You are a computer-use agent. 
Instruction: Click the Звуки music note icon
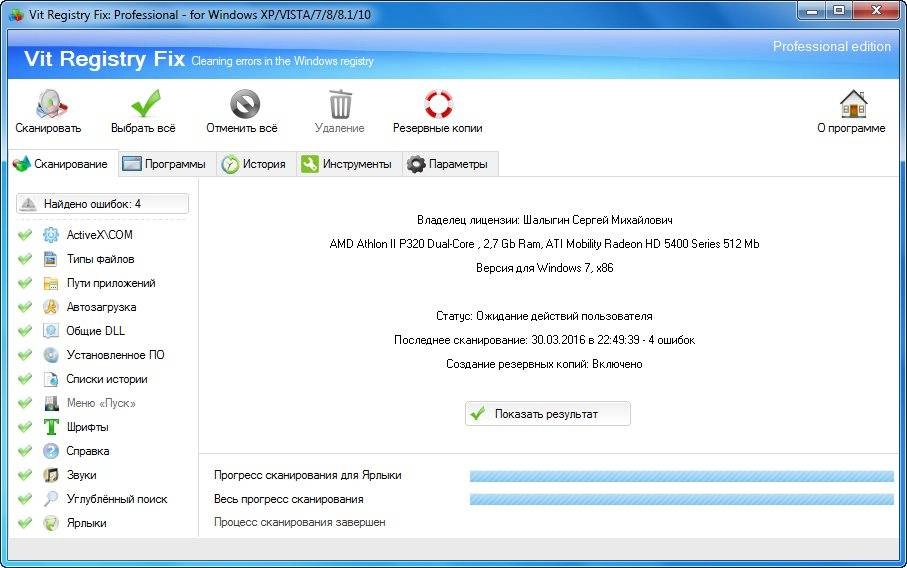(x=51, y=475)
